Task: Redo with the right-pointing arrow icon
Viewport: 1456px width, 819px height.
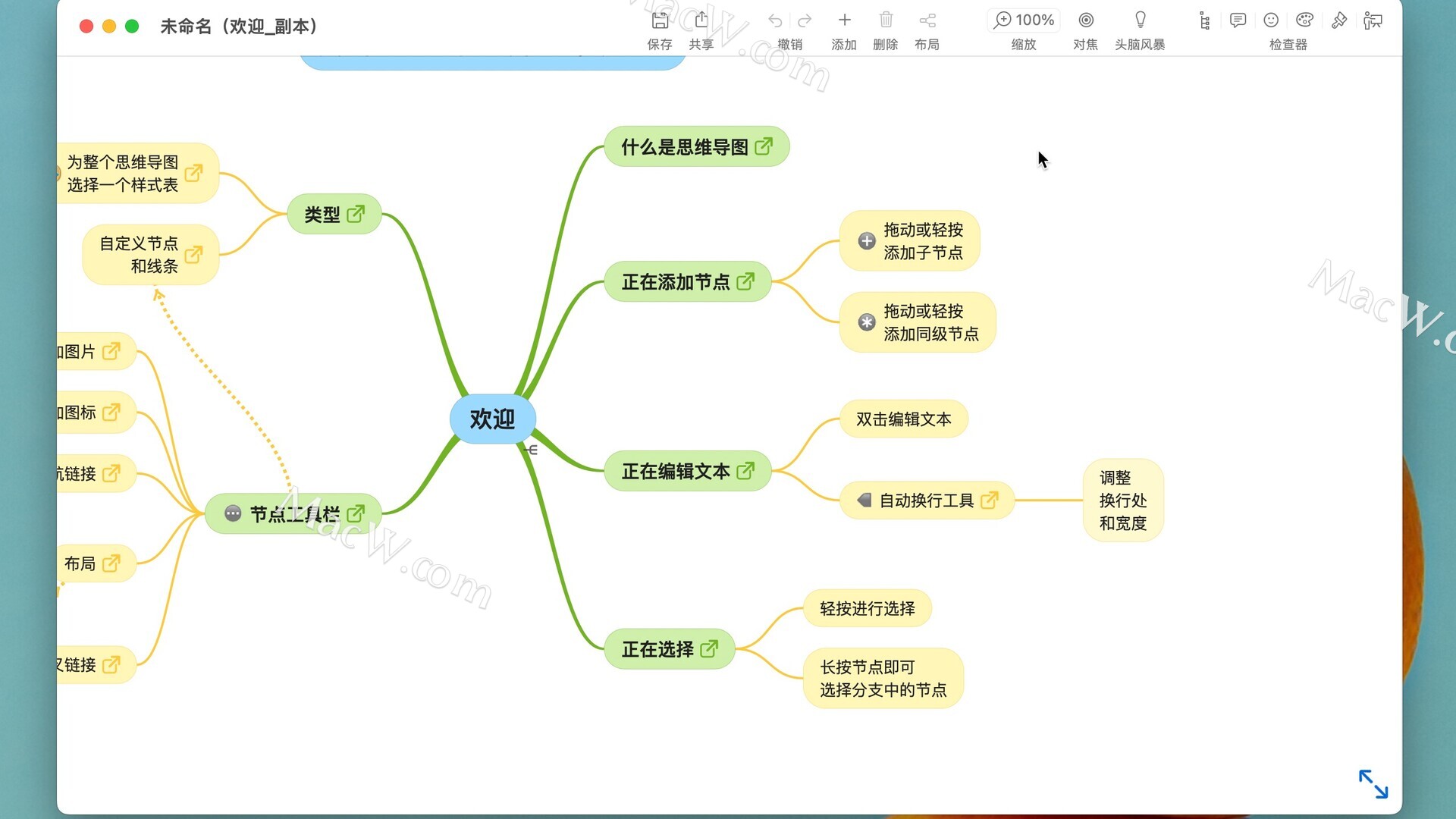Action: pyautogui.click(x=805, y=20)
